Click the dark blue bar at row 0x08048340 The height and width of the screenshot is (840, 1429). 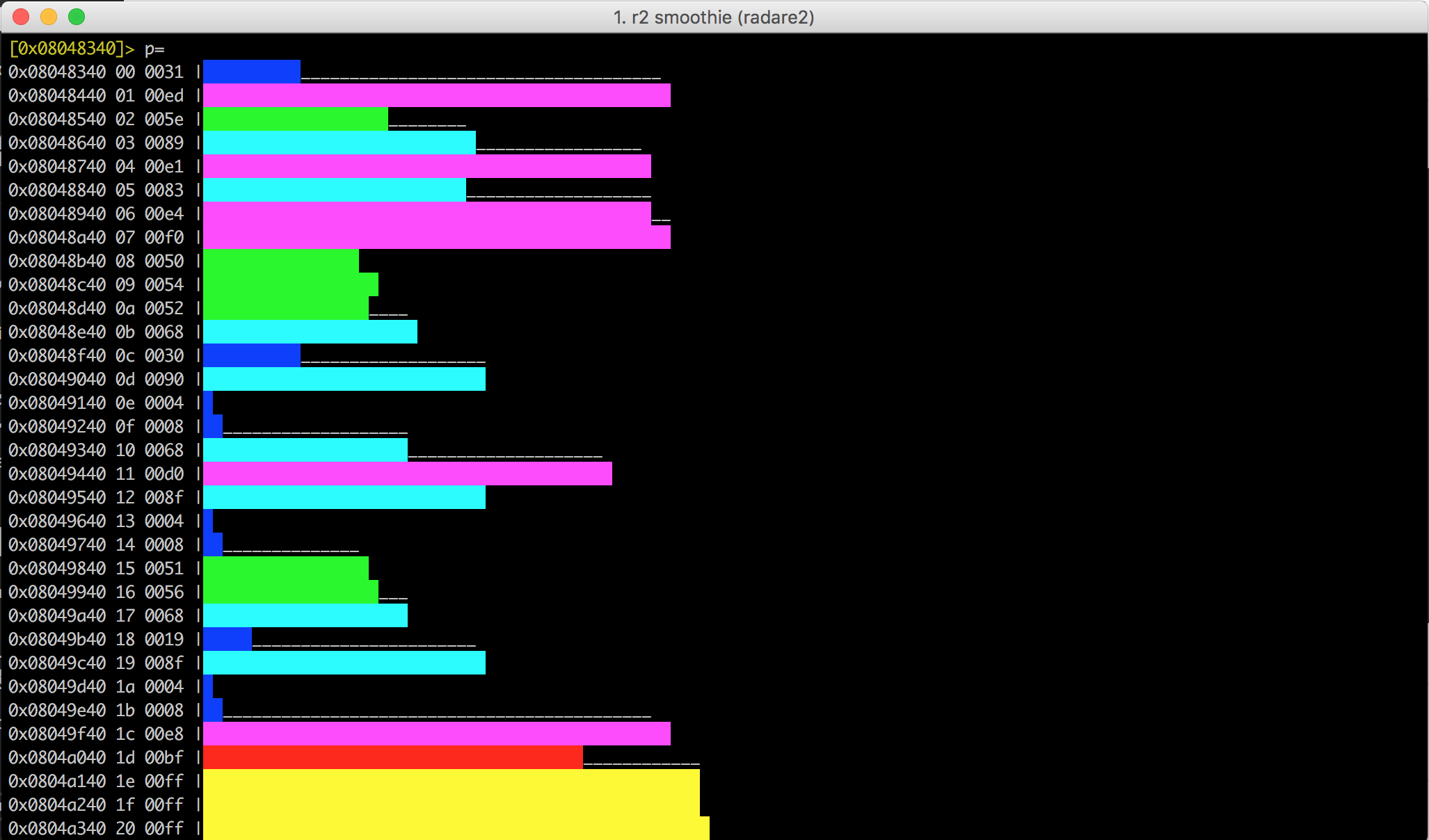[x=251, y=72]
